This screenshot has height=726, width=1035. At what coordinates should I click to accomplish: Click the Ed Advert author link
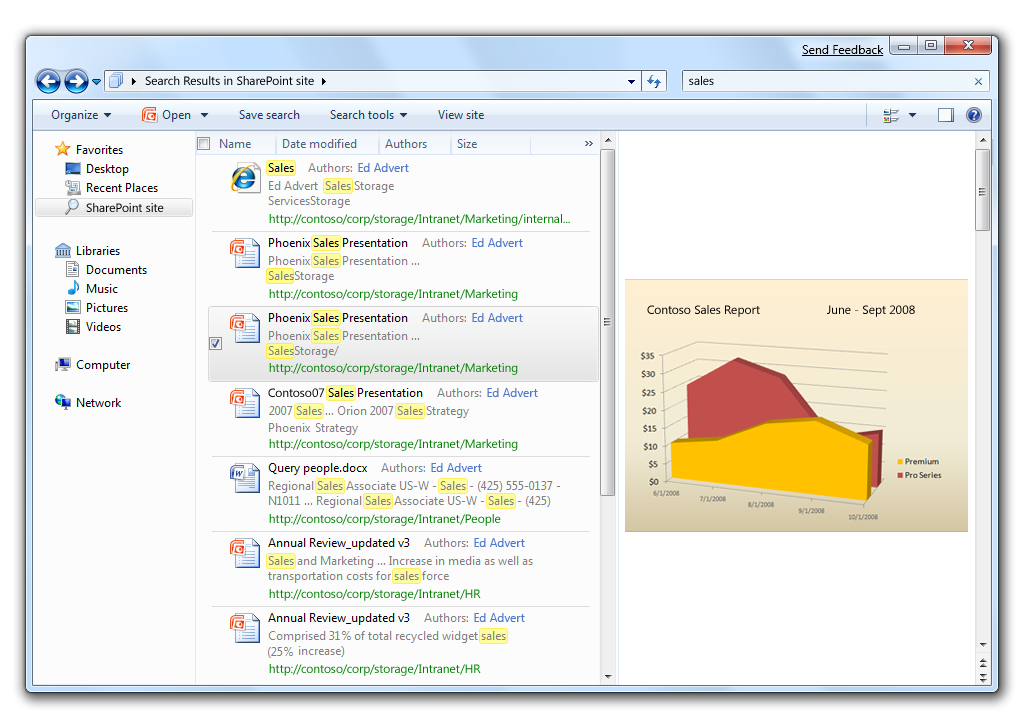[x=383, y=167]
